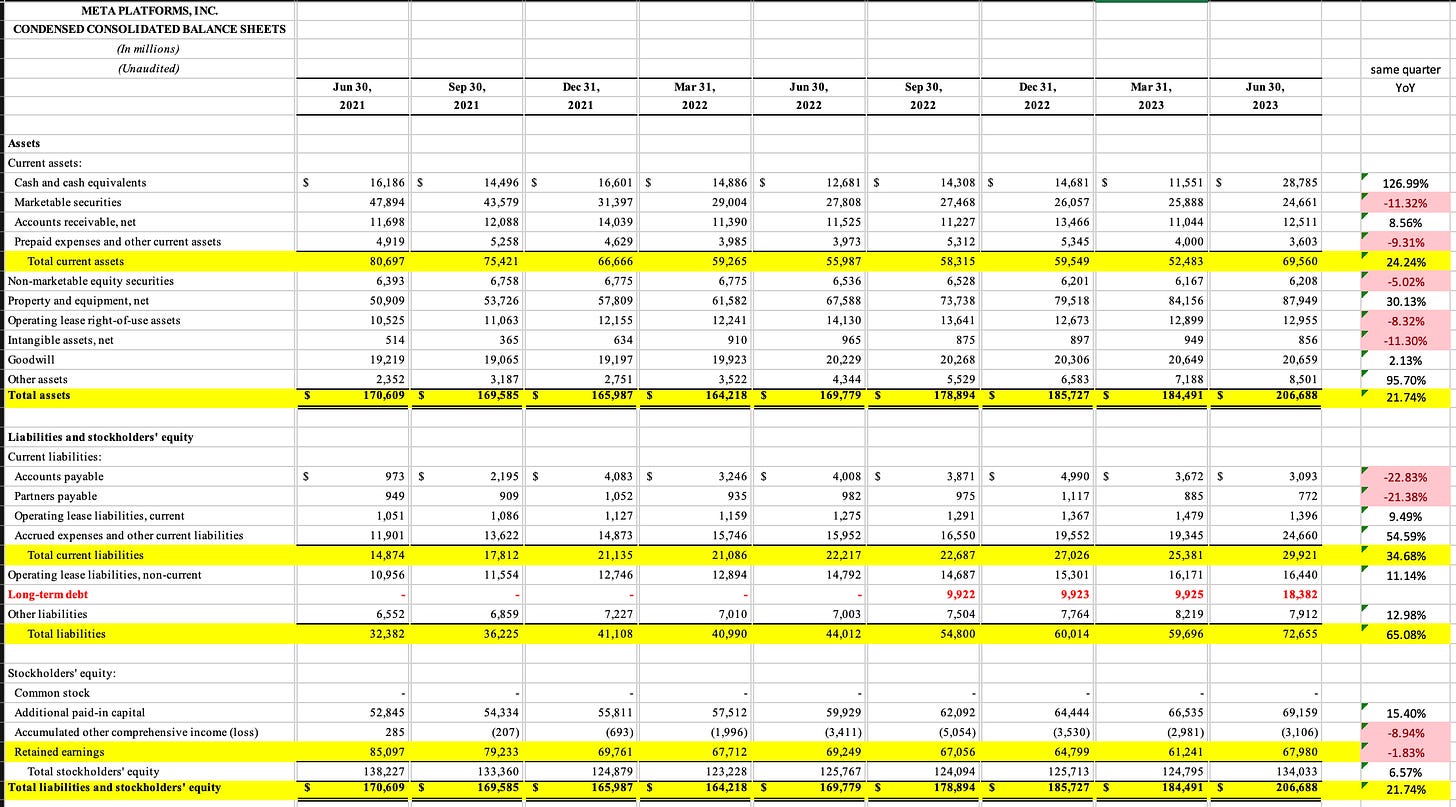Image resolution: width=1456 pixels, height=807 pixels.
Task: Select the Total current liabilities label
Action: pos(86,555)
